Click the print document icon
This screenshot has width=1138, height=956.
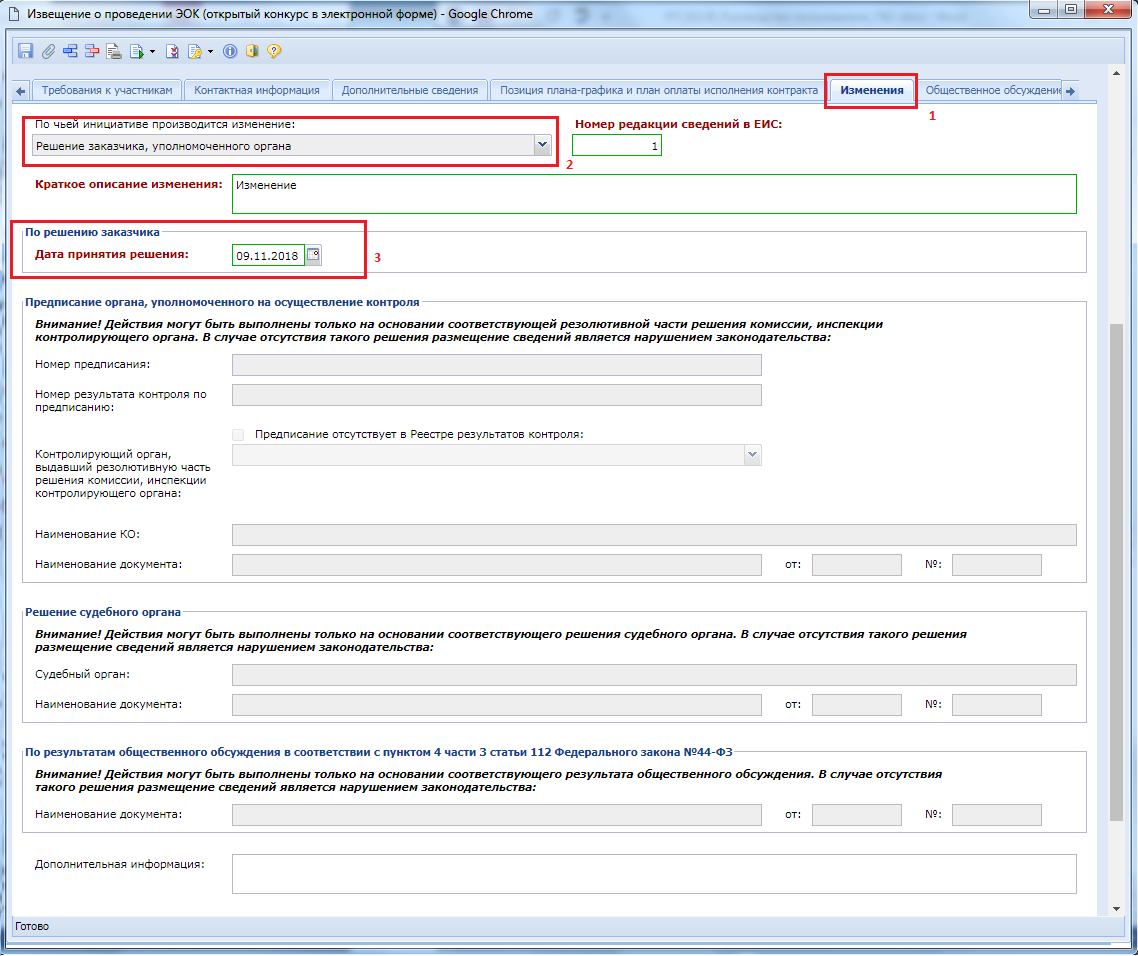click(x=114, y=51)
